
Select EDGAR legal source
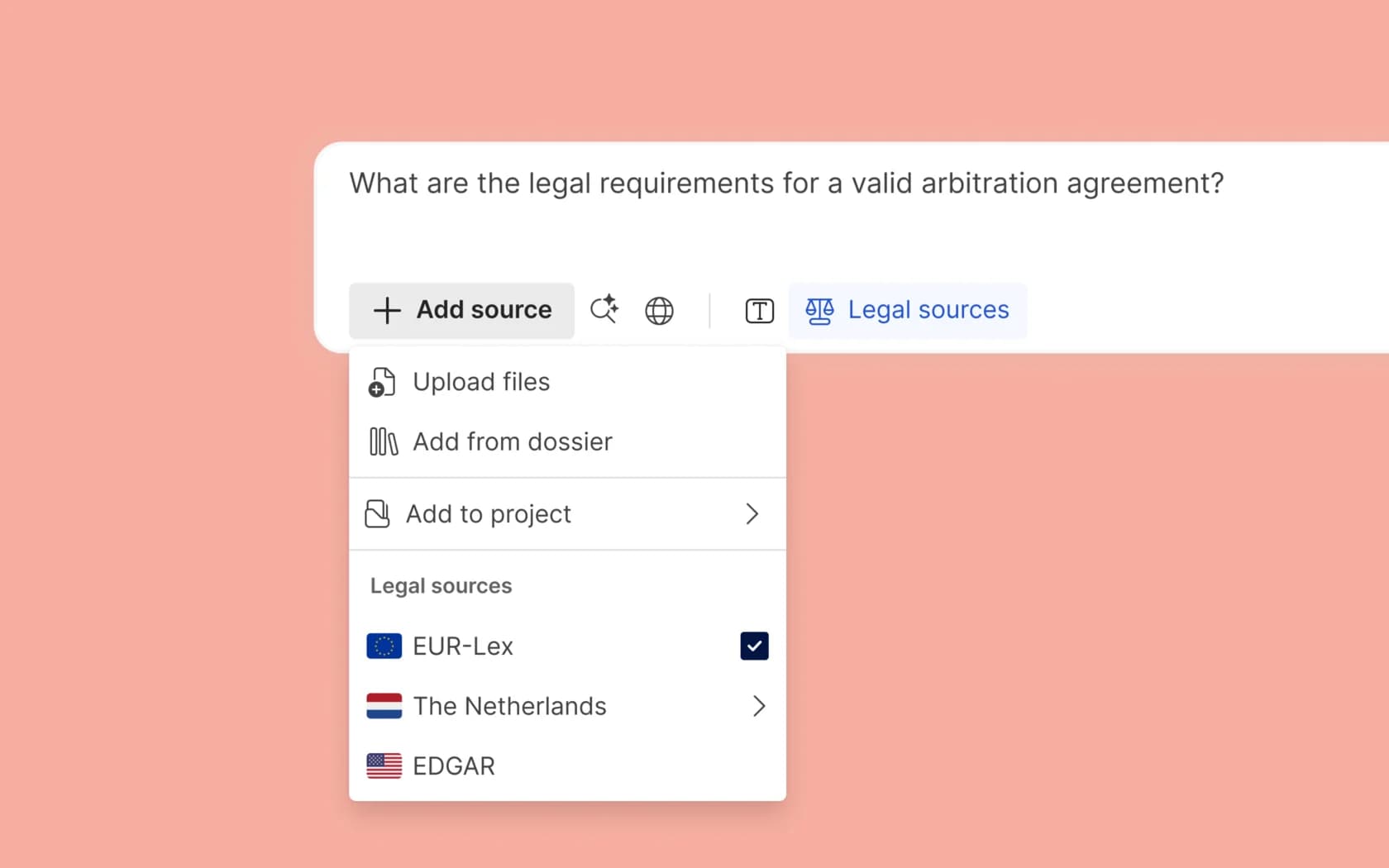pos(454,765)
